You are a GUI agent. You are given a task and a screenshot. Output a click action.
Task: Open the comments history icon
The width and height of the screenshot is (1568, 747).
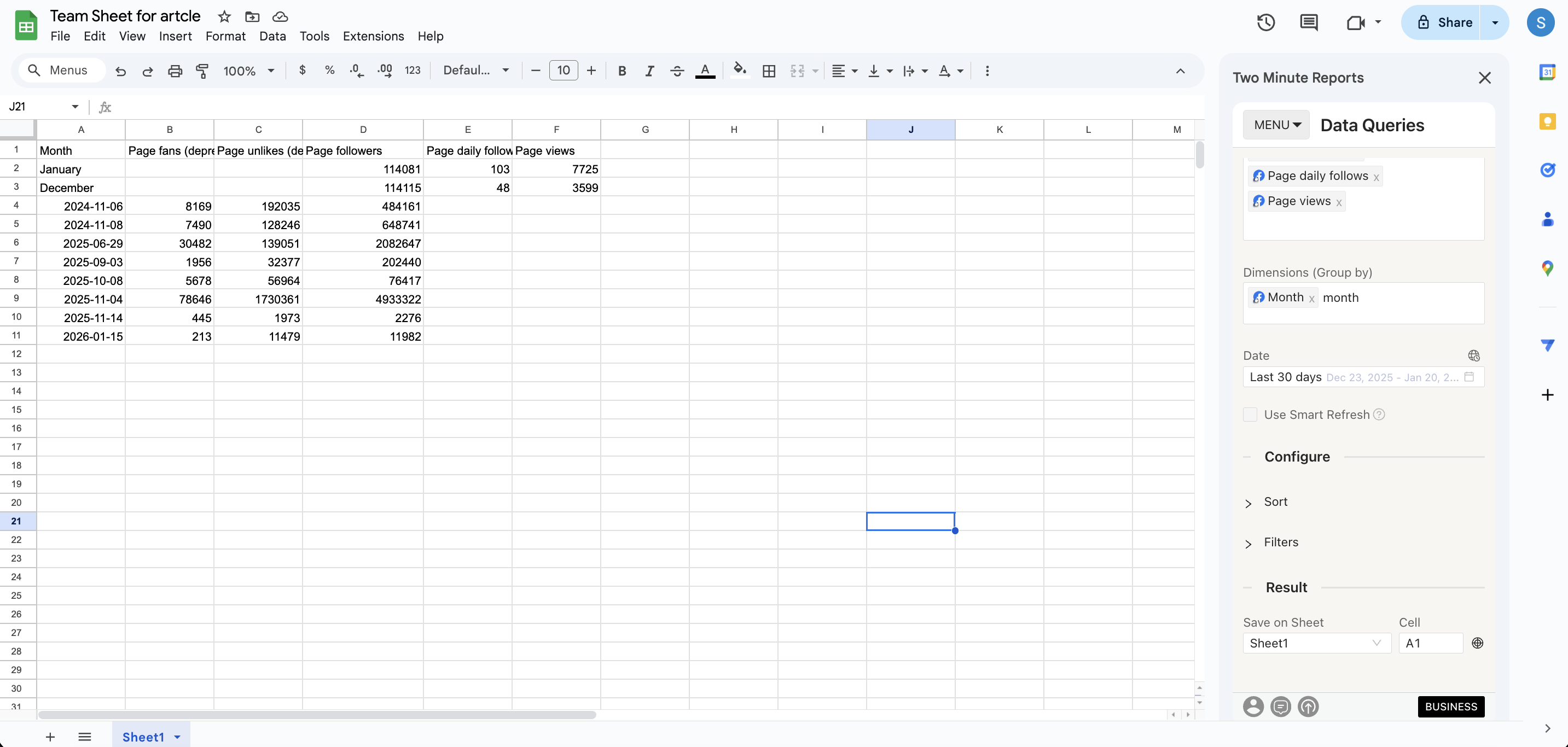tap(1308, 22)
